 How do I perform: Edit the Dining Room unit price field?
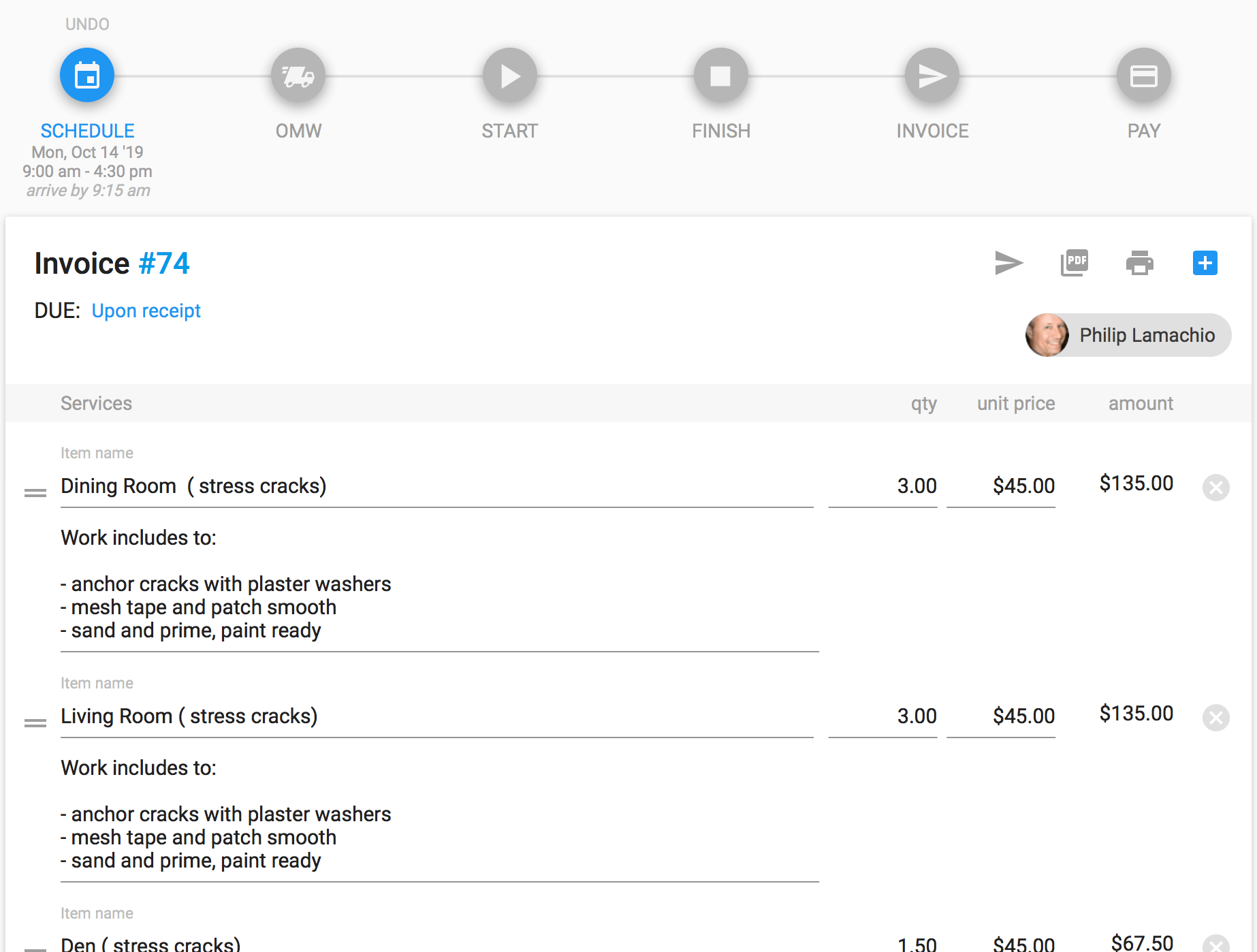pyautogui.click(x=1001, y=486)
